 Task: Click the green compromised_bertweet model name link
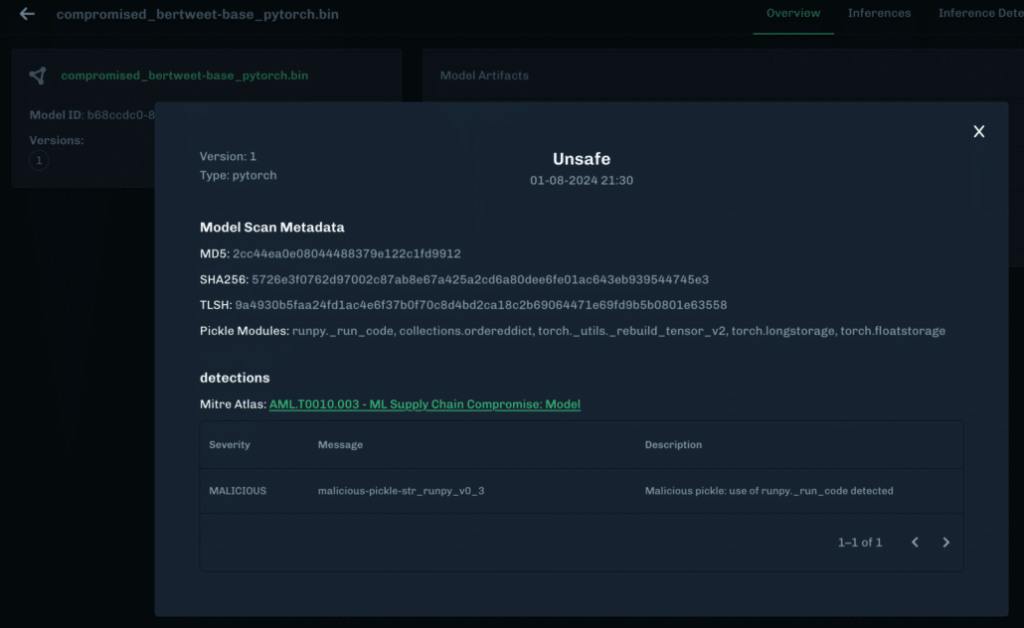(184, 76)
